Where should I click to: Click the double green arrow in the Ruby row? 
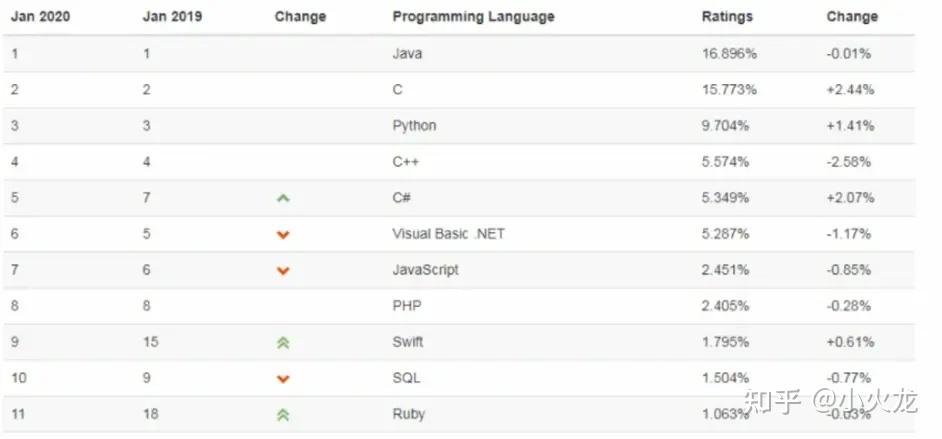click(283, 415)
